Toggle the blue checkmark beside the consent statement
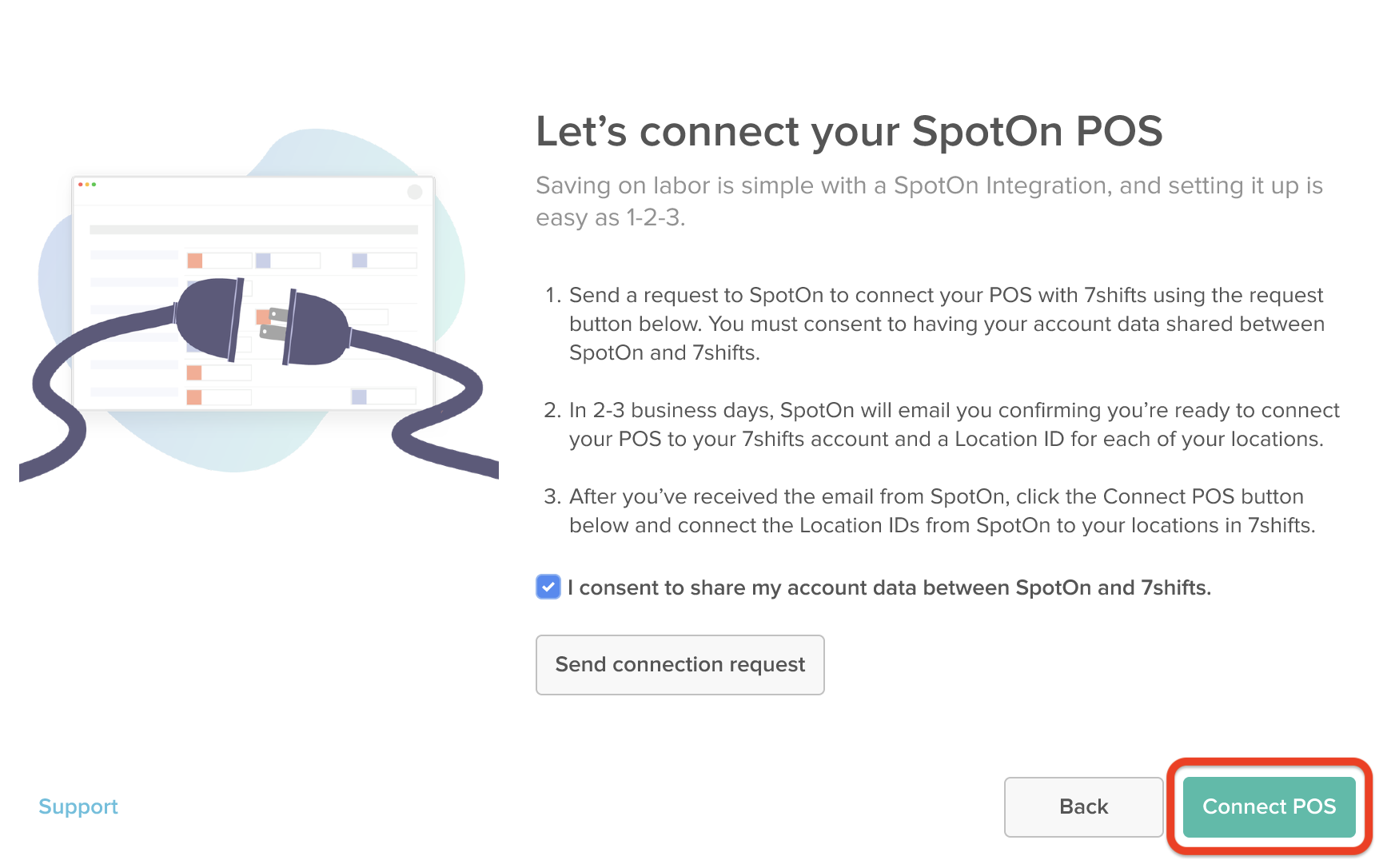 pyautogui.click(x=548, y=587)
